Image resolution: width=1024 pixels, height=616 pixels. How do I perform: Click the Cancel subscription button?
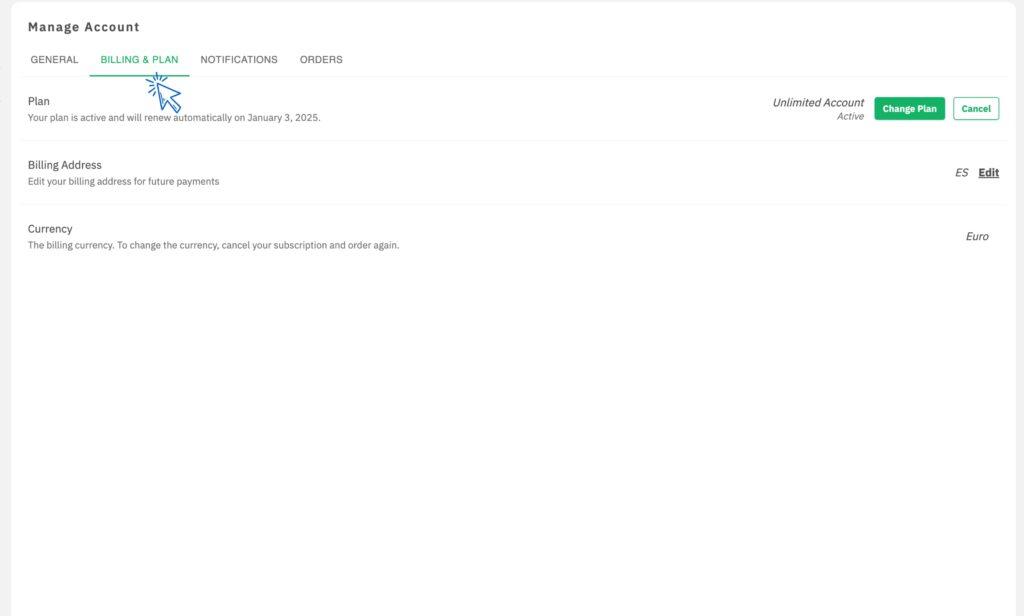(975, 109)
